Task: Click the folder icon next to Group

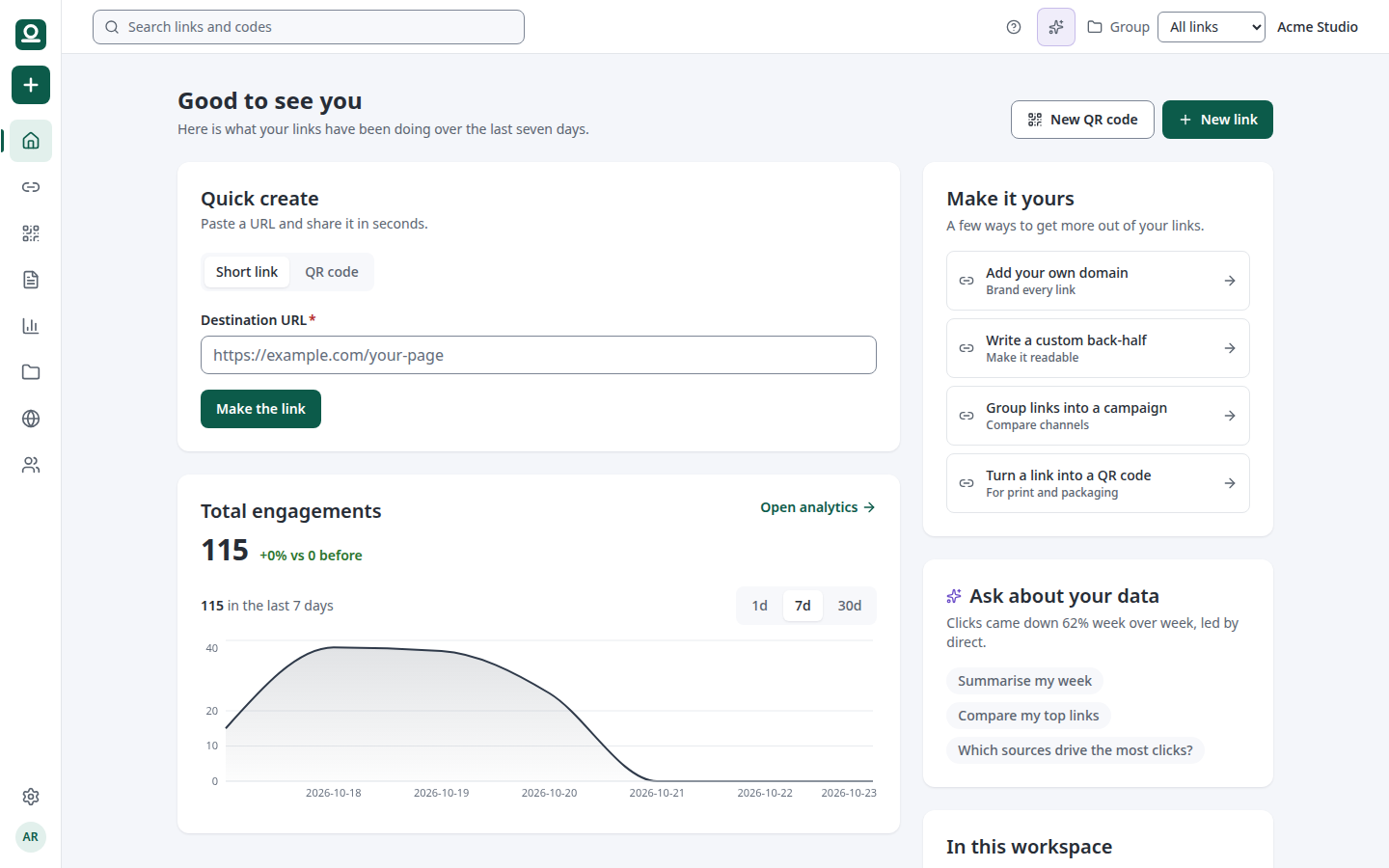Action: point(1095,27)
